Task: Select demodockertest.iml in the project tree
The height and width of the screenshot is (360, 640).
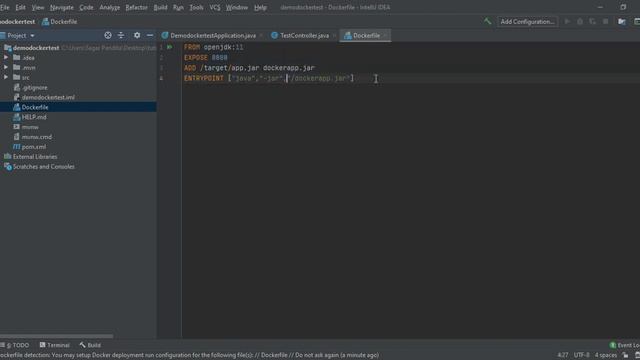Action: (48, 97)
